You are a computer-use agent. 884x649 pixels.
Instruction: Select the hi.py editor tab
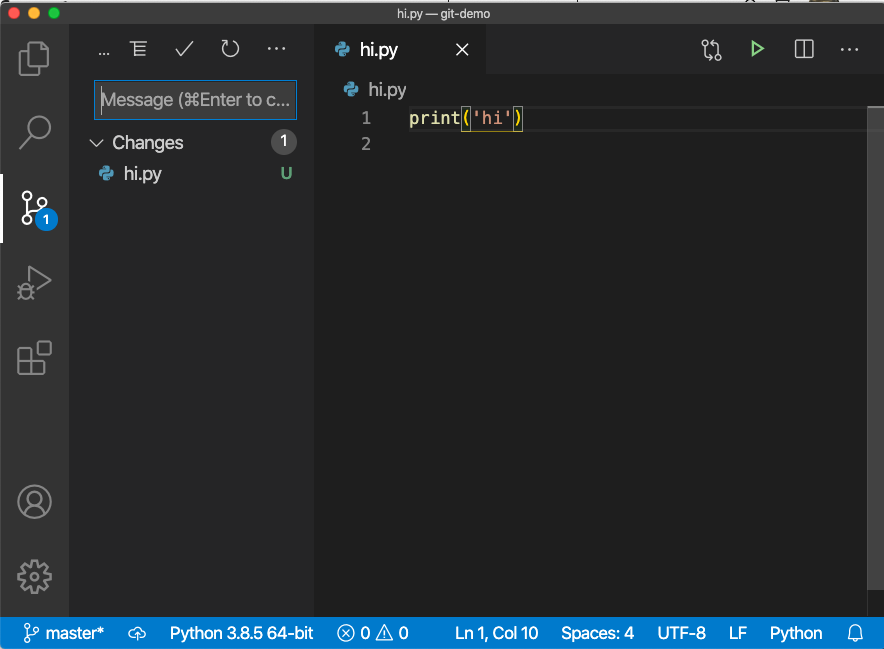(378, 50)
